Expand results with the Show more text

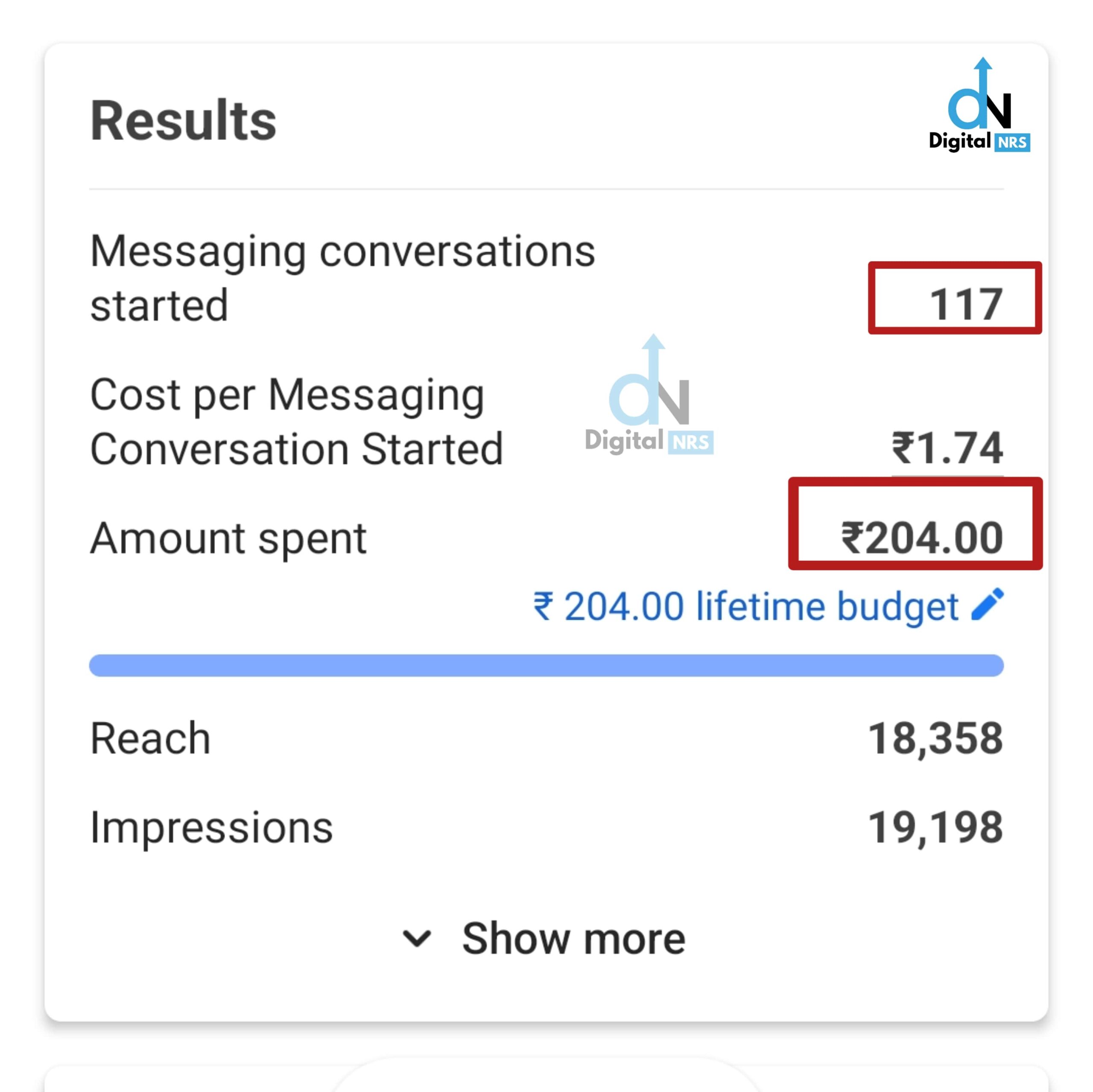573,938
